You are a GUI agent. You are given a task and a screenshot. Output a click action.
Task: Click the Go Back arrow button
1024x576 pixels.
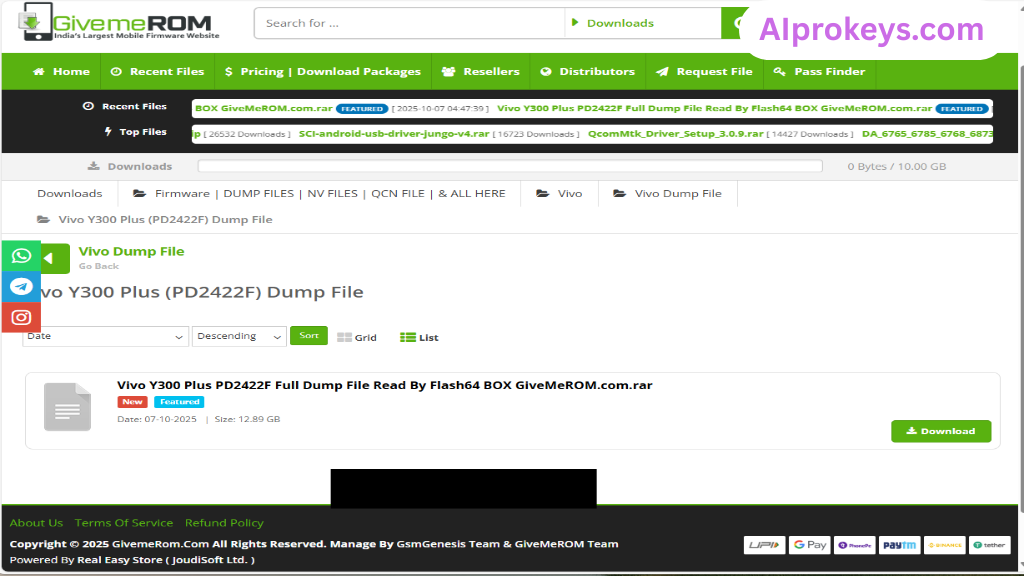55,259
